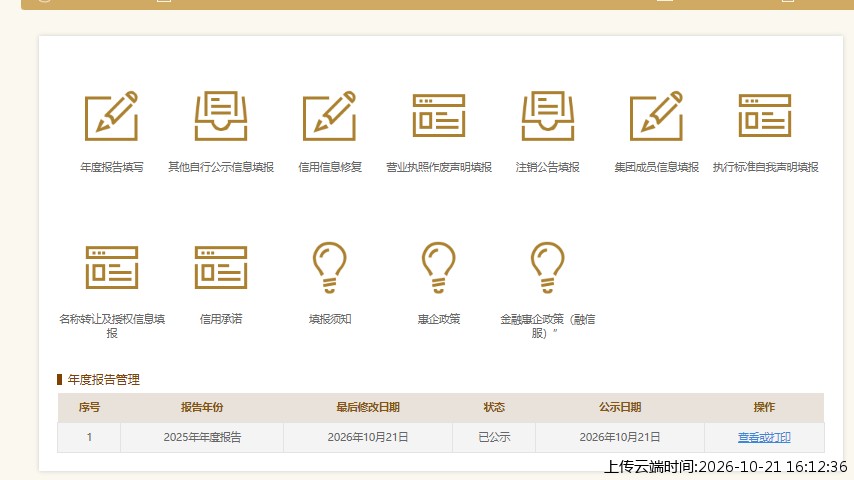The image size is (854, 480).
Task: Click the 填报须知 label
Action: pos(330,319)
